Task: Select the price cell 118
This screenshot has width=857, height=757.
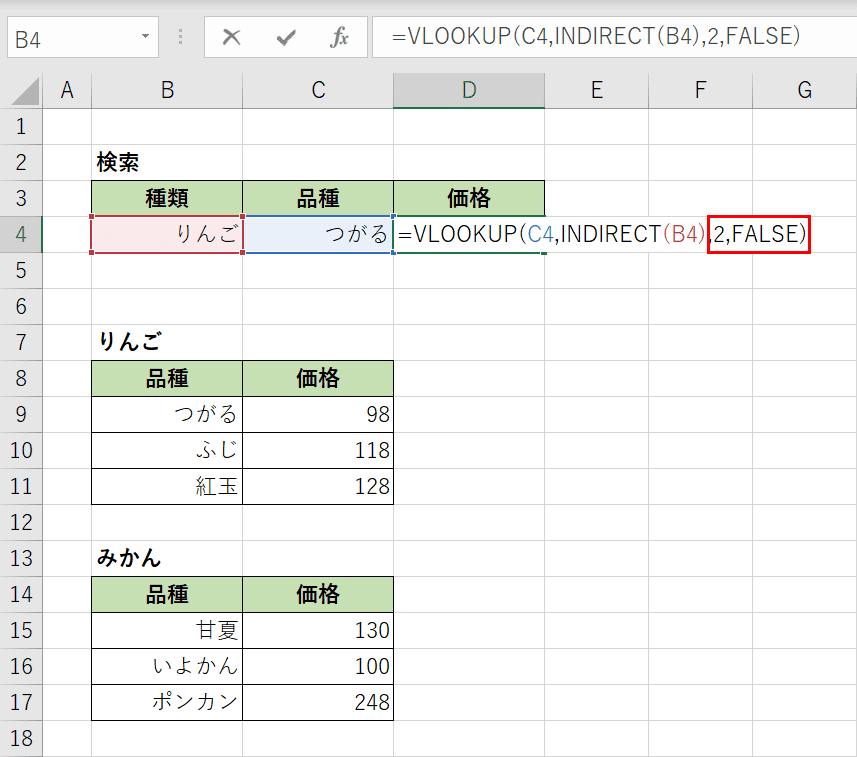Action: pos(318,450)
